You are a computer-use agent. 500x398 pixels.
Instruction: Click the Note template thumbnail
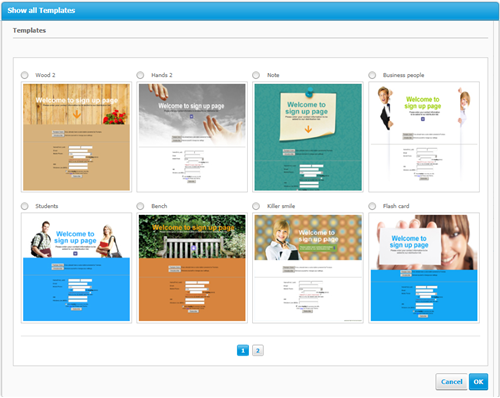point(308,137)
